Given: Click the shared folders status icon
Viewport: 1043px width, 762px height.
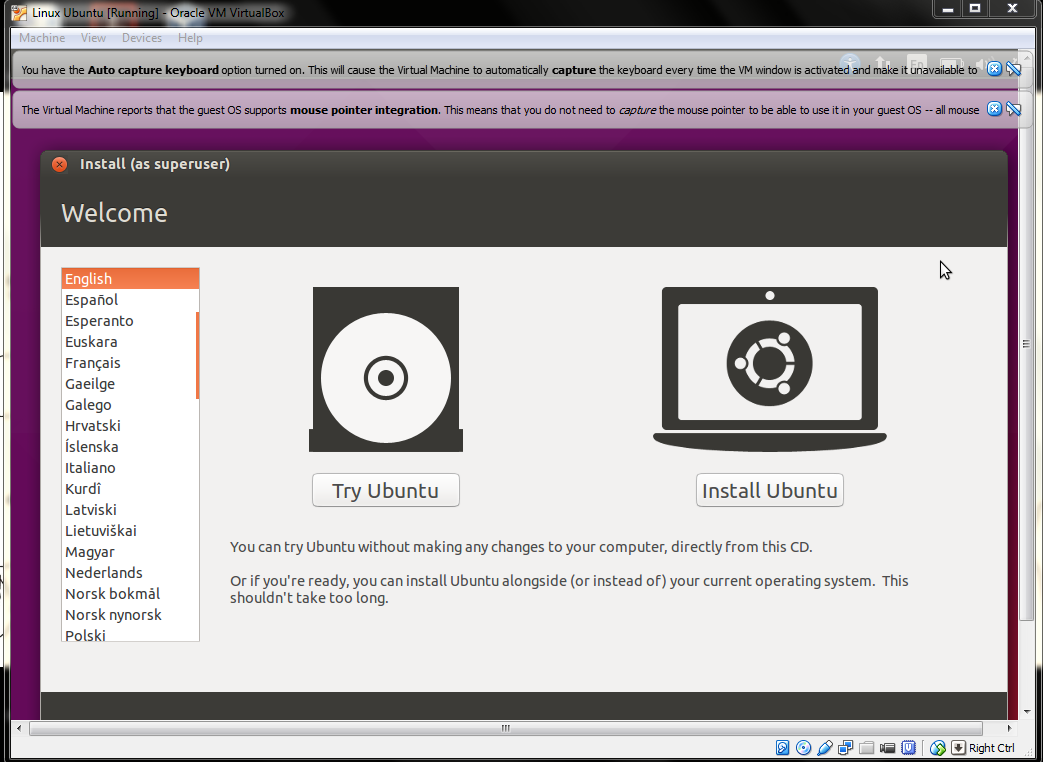Looking at the screenshot, I should 866,747.
